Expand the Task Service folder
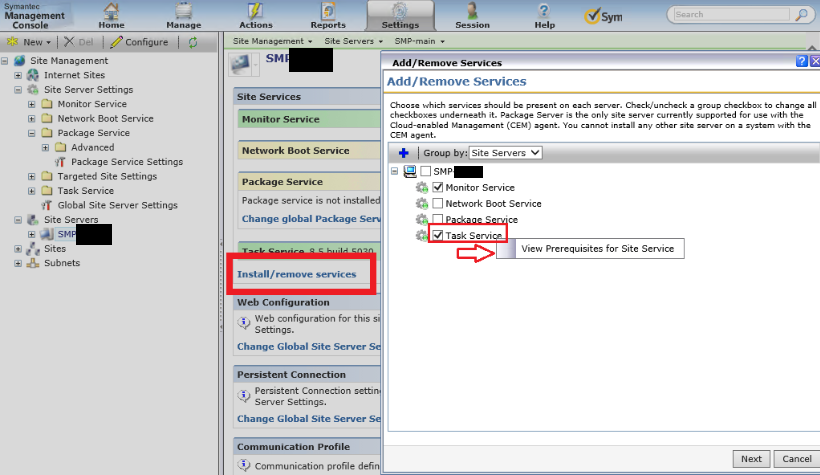Screen dimensions: 820x475 31,191
